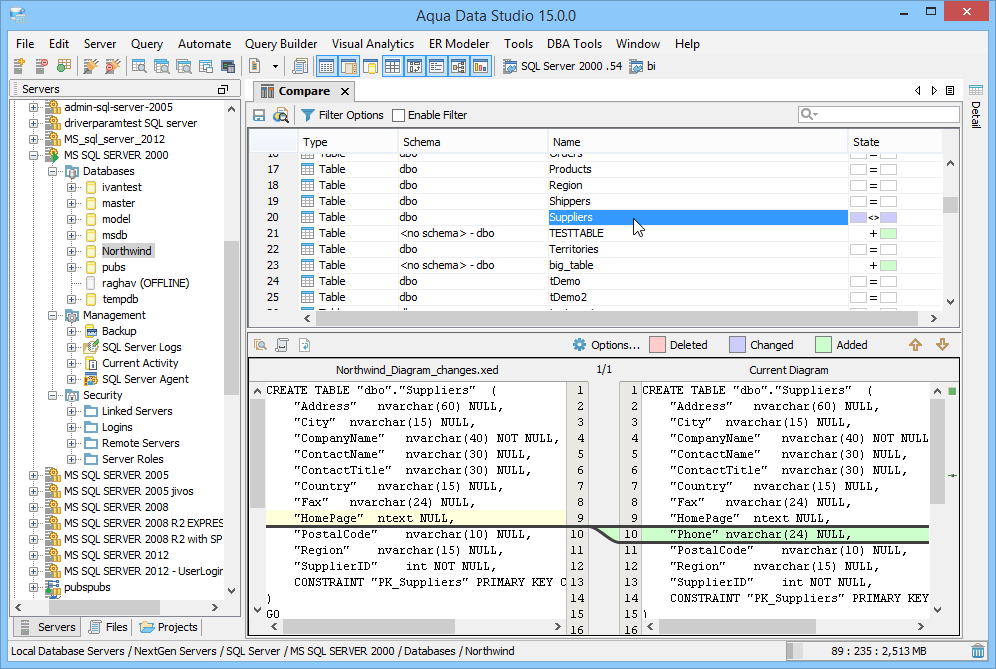Expand the MS SQL SERVER 2008 node
This screenshot has height=669, width=996.
(34, 507)
